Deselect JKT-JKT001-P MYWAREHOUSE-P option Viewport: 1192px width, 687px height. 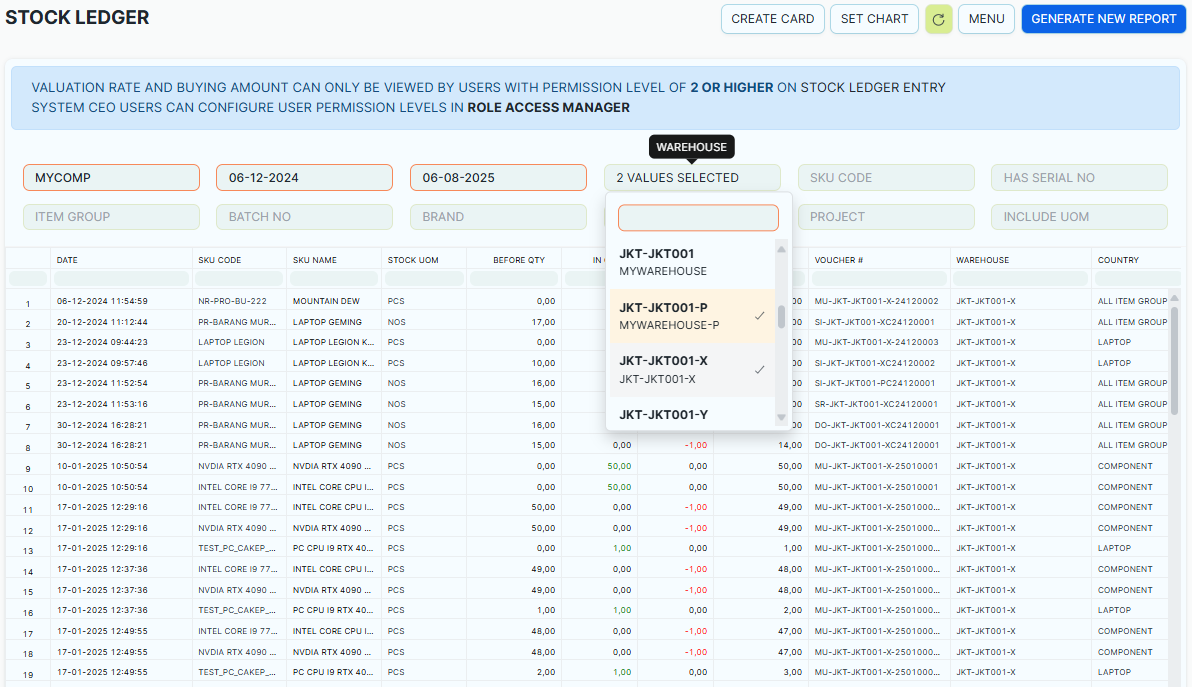[692, 316]
